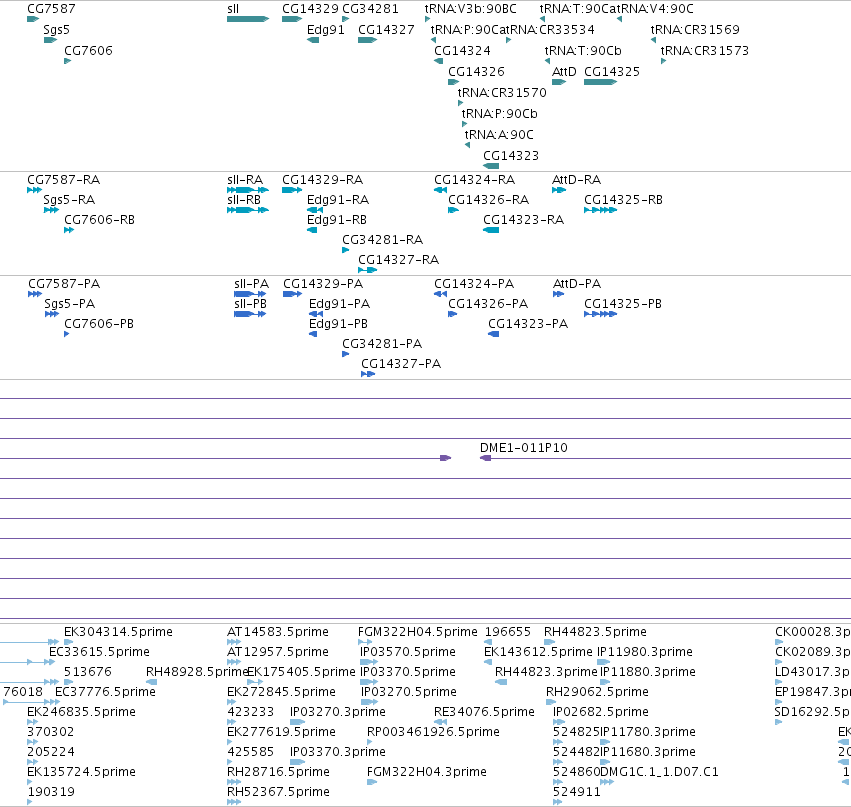Viewport: 851px width, 807px height.
Task: Select the CG7587-PA protein label
Action: (x=64, y=284)
